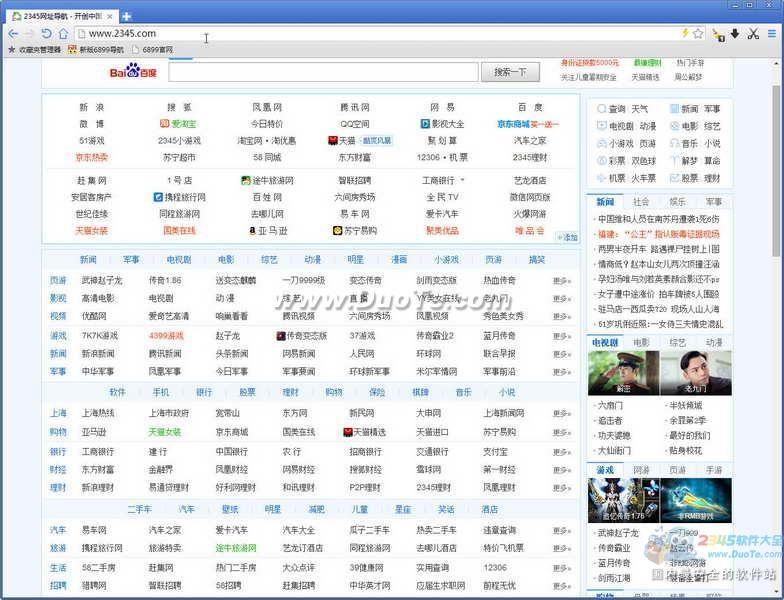The width and height of the screenshot is (784, 600).
Task: Open 查询 天气 quick tool
Action: [623, 108]
